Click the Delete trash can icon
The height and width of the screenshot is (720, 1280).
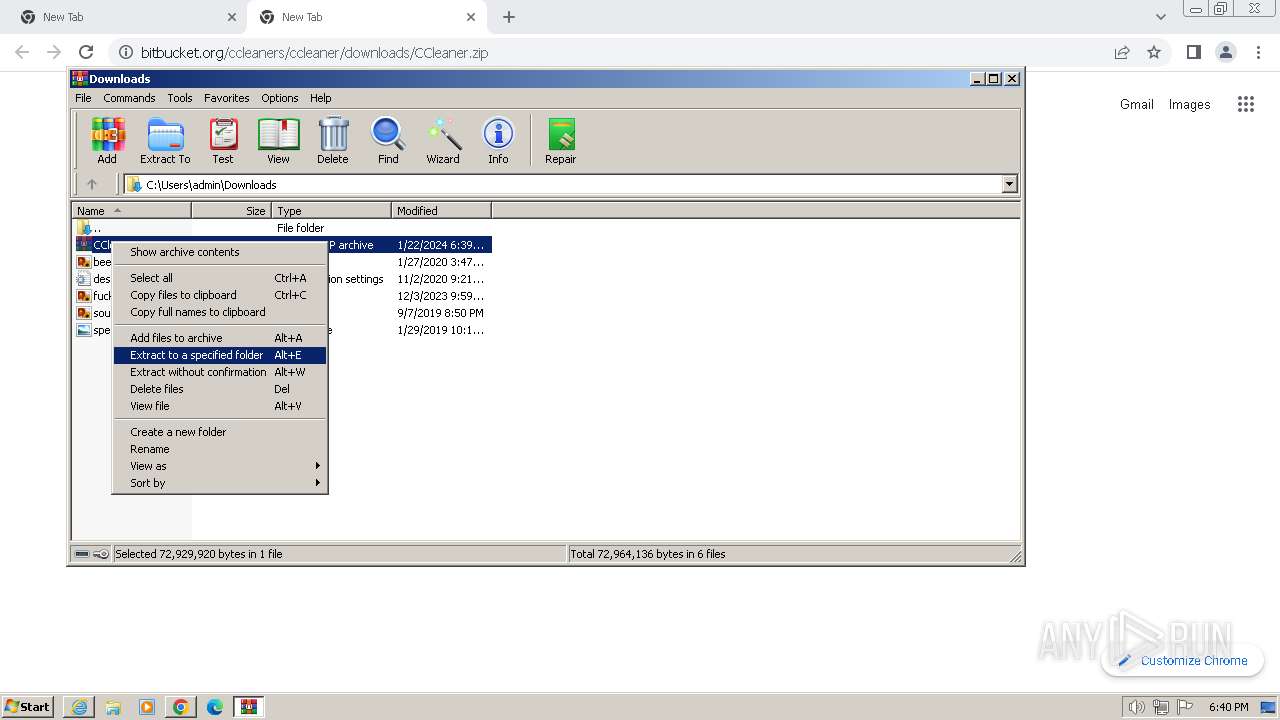click(333, 141)
